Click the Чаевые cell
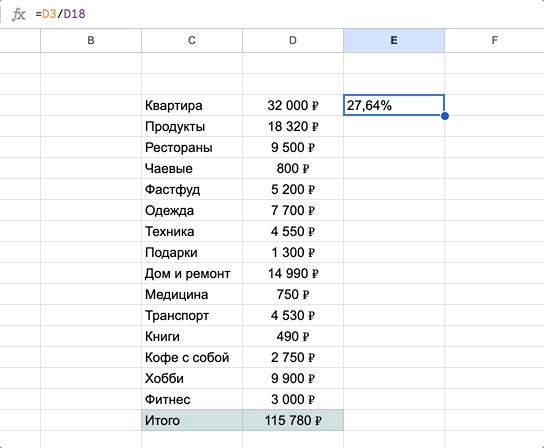Viewport: 544px width, 448px height. pos(192,168)
